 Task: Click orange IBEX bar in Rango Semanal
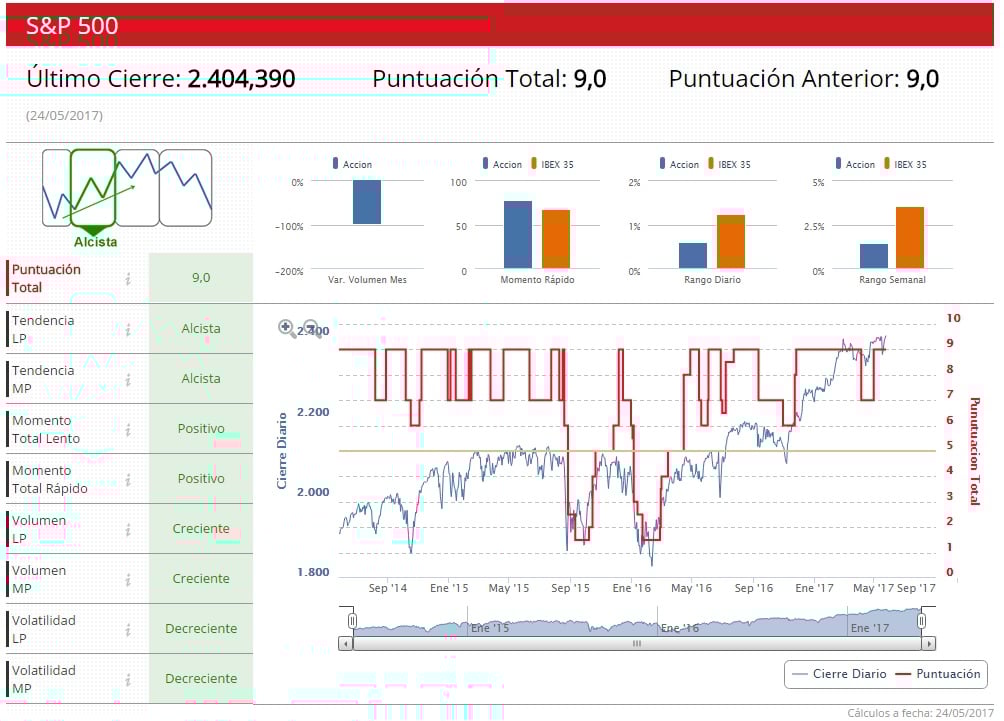909,238
